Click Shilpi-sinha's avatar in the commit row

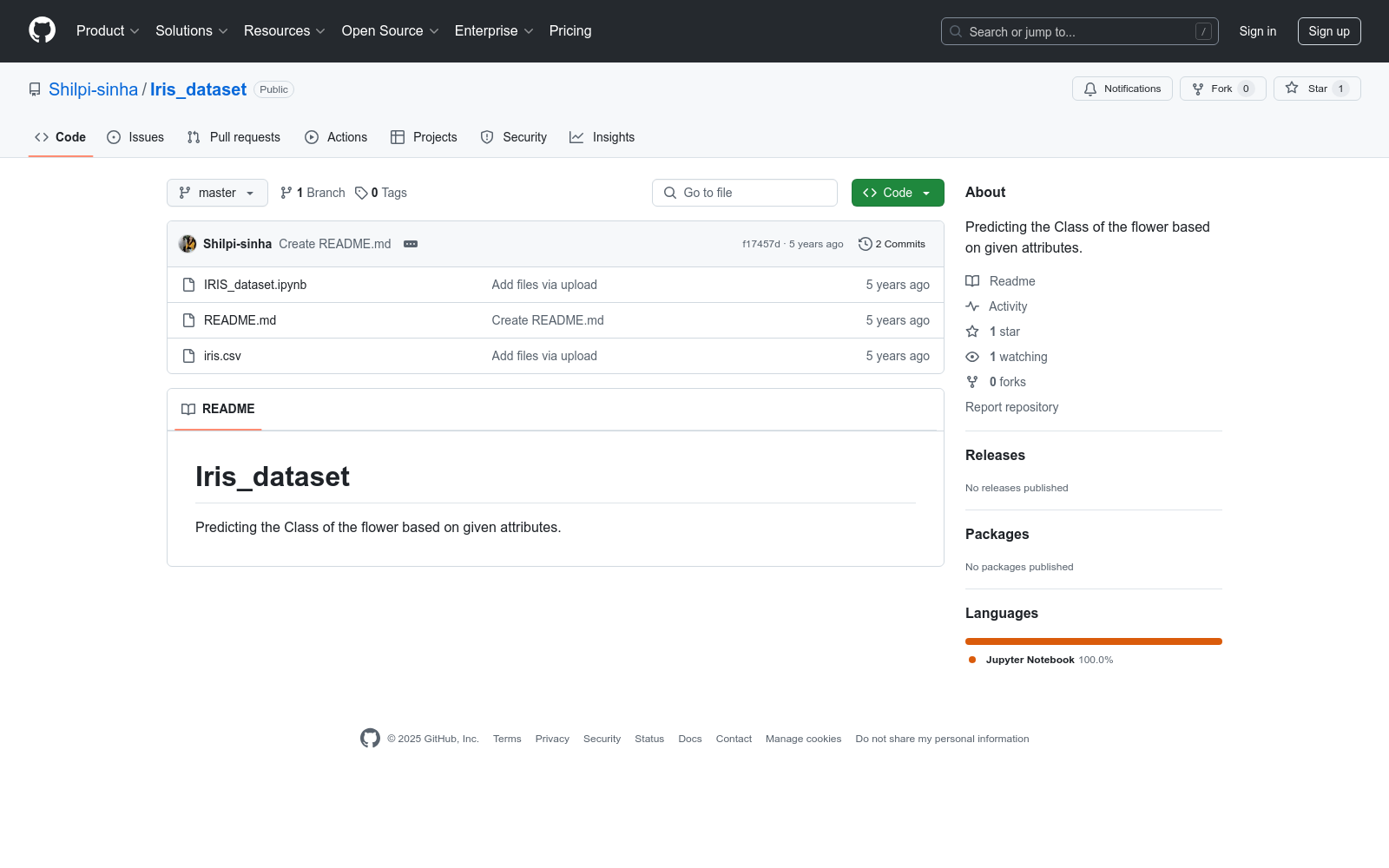188,244
